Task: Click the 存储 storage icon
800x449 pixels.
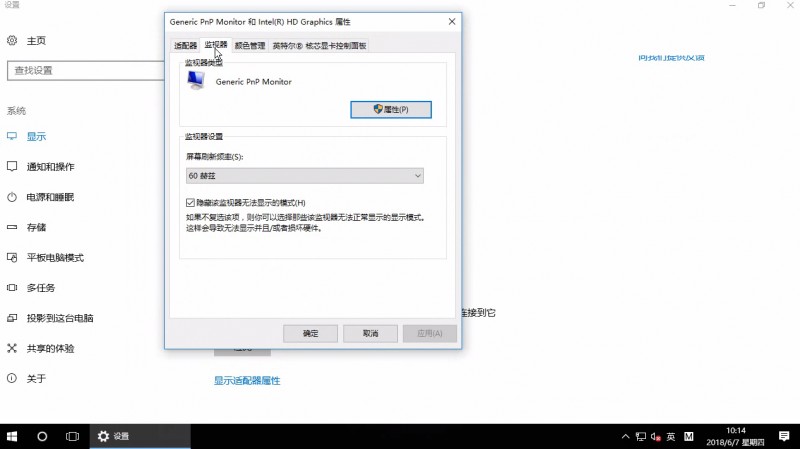Action: click(x=12, y=227)
